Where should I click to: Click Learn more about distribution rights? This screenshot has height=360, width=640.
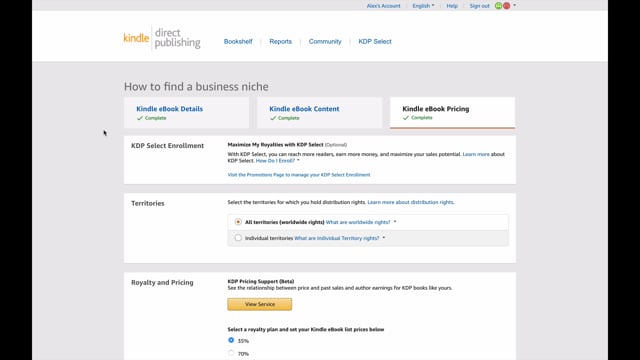[411, 202]
